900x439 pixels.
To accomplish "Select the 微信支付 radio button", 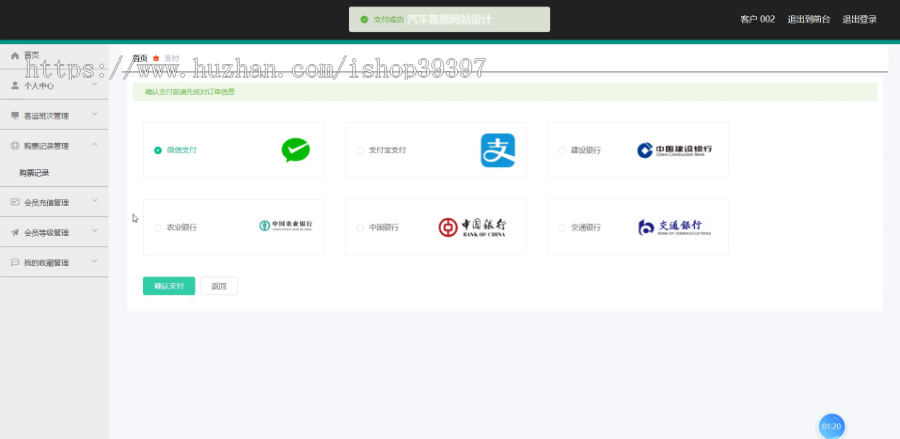I will click(158, 150).
